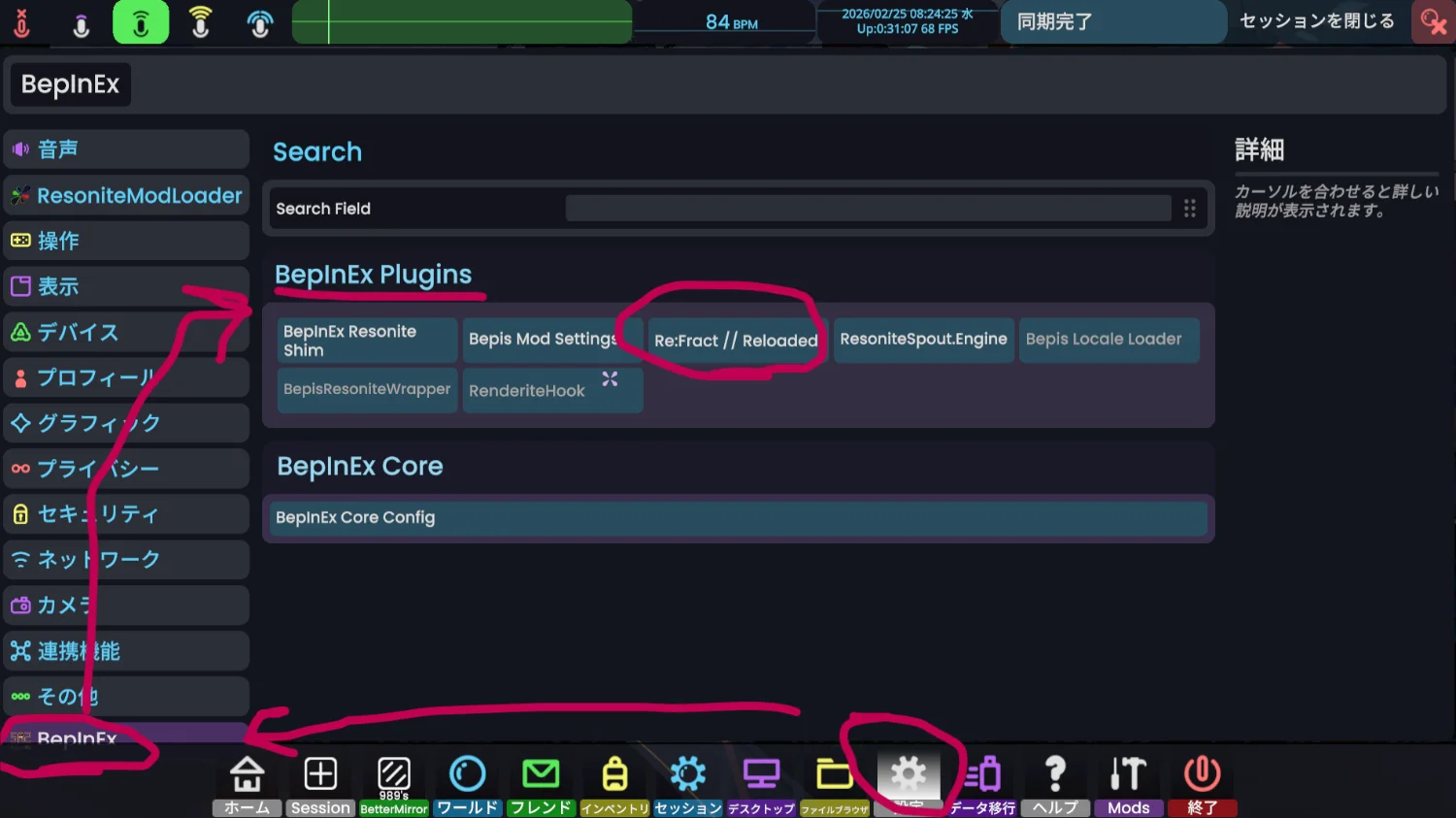Image resolution: width=1456 pixels, height=818 pixels.
Task: Open the ResoniteModLoader settings category
Action: pos(126,195)
